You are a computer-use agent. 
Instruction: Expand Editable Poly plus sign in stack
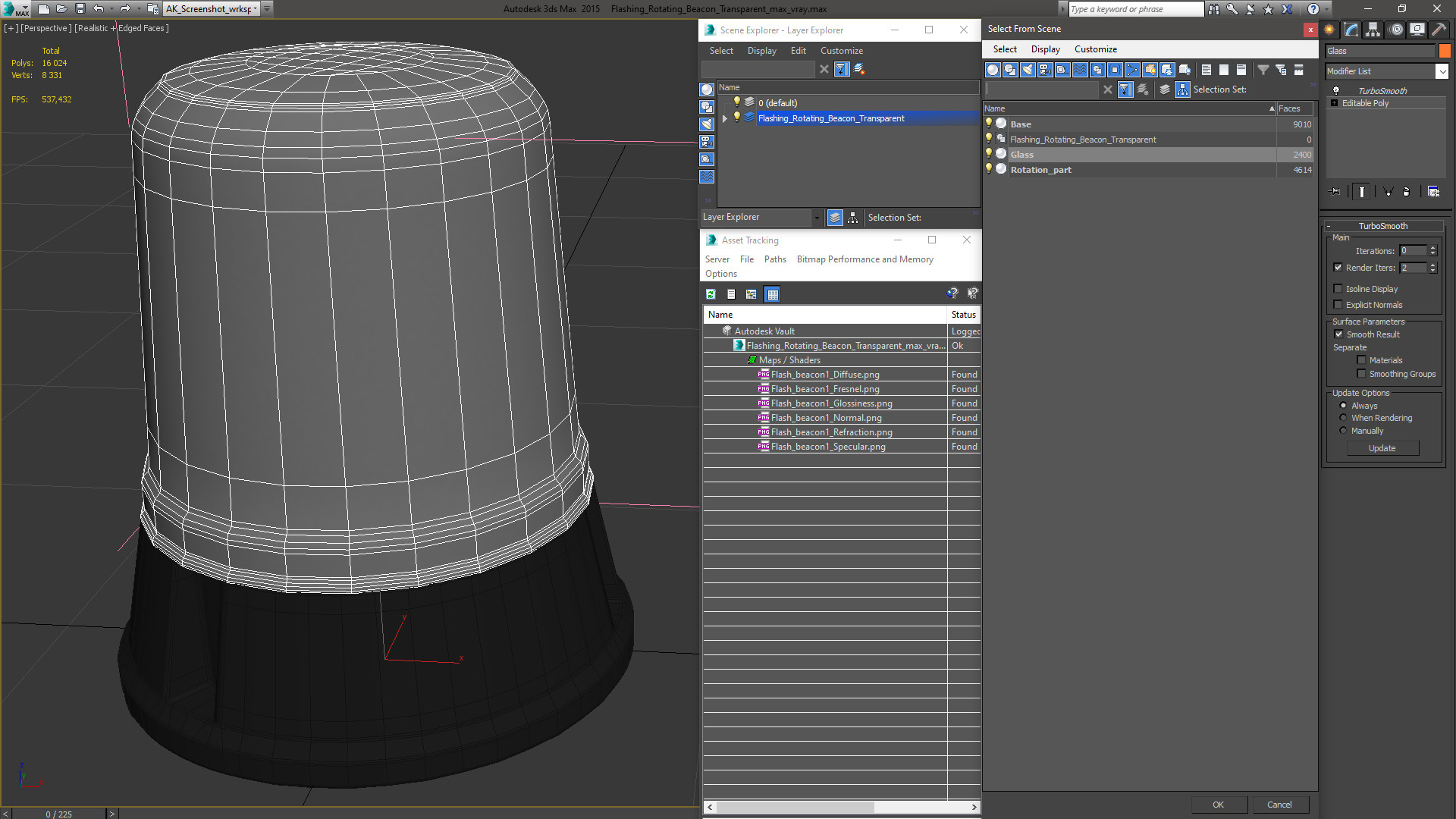[1334, 103]
